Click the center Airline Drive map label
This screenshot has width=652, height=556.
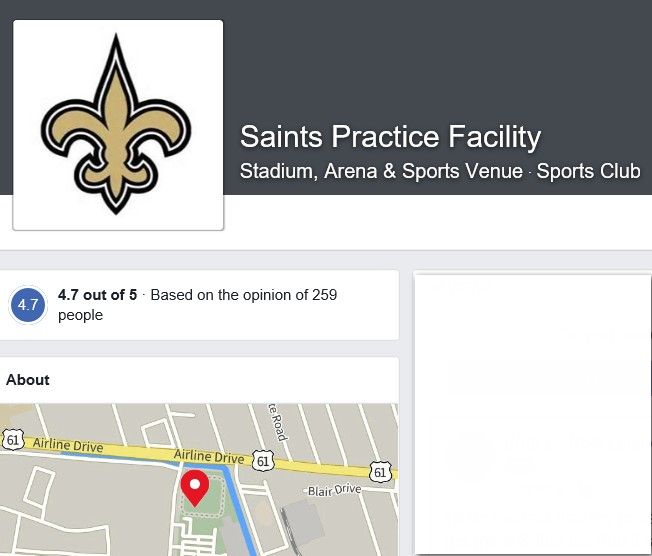pyautogui.click(x=209, y=456)
